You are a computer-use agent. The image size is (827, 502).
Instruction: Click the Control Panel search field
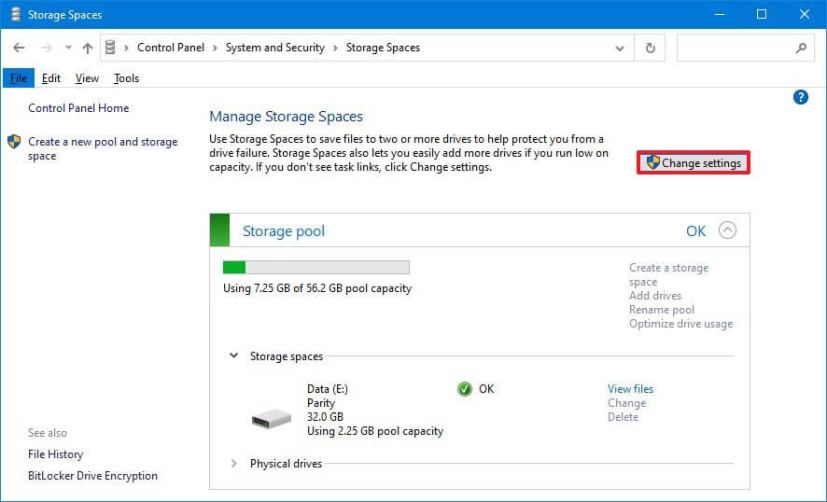745,48
